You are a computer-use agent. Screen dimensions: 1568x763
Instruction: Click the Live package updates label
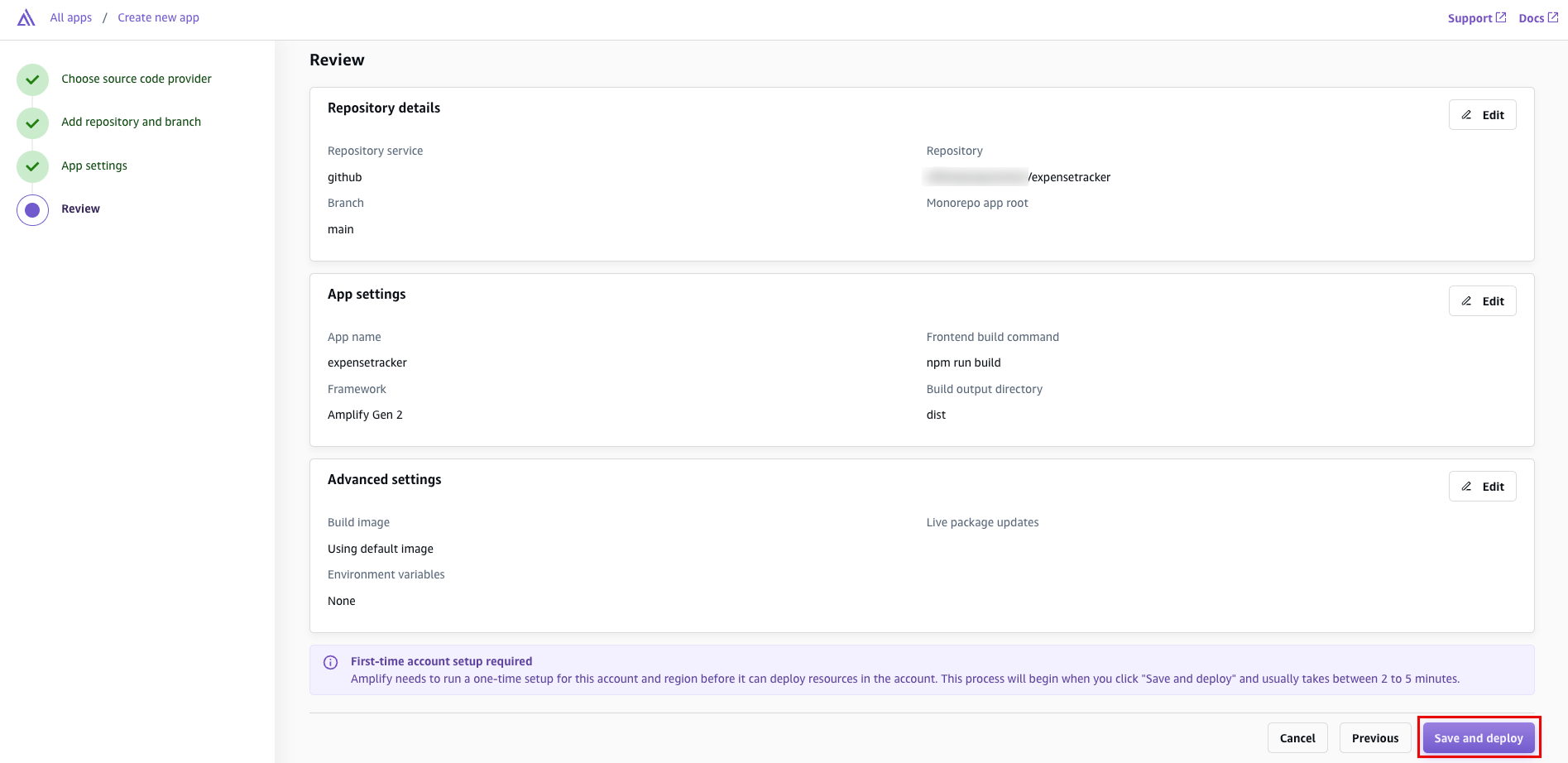click(x=982, y=522)
